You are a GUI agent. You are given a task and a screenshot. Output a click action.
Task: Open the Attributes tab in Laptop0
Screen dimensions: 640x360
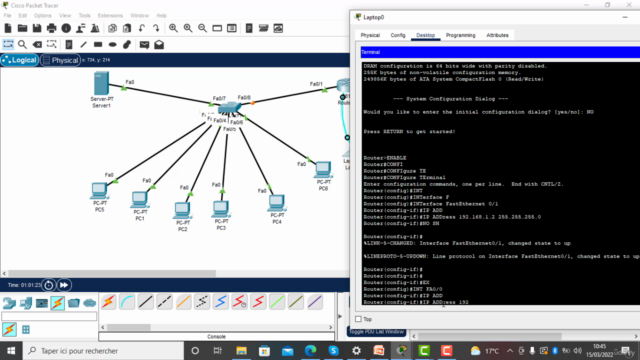click(497, 35)
